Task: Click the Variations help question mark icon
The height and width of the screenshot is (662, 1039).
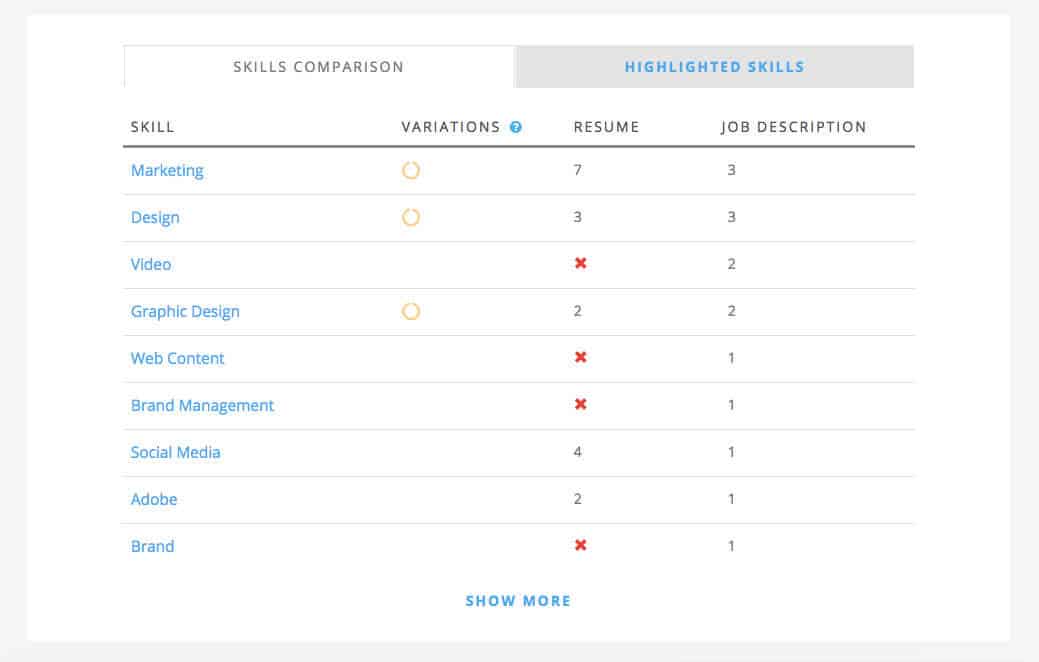Action: pyautogui.click(x=516, y=127)
